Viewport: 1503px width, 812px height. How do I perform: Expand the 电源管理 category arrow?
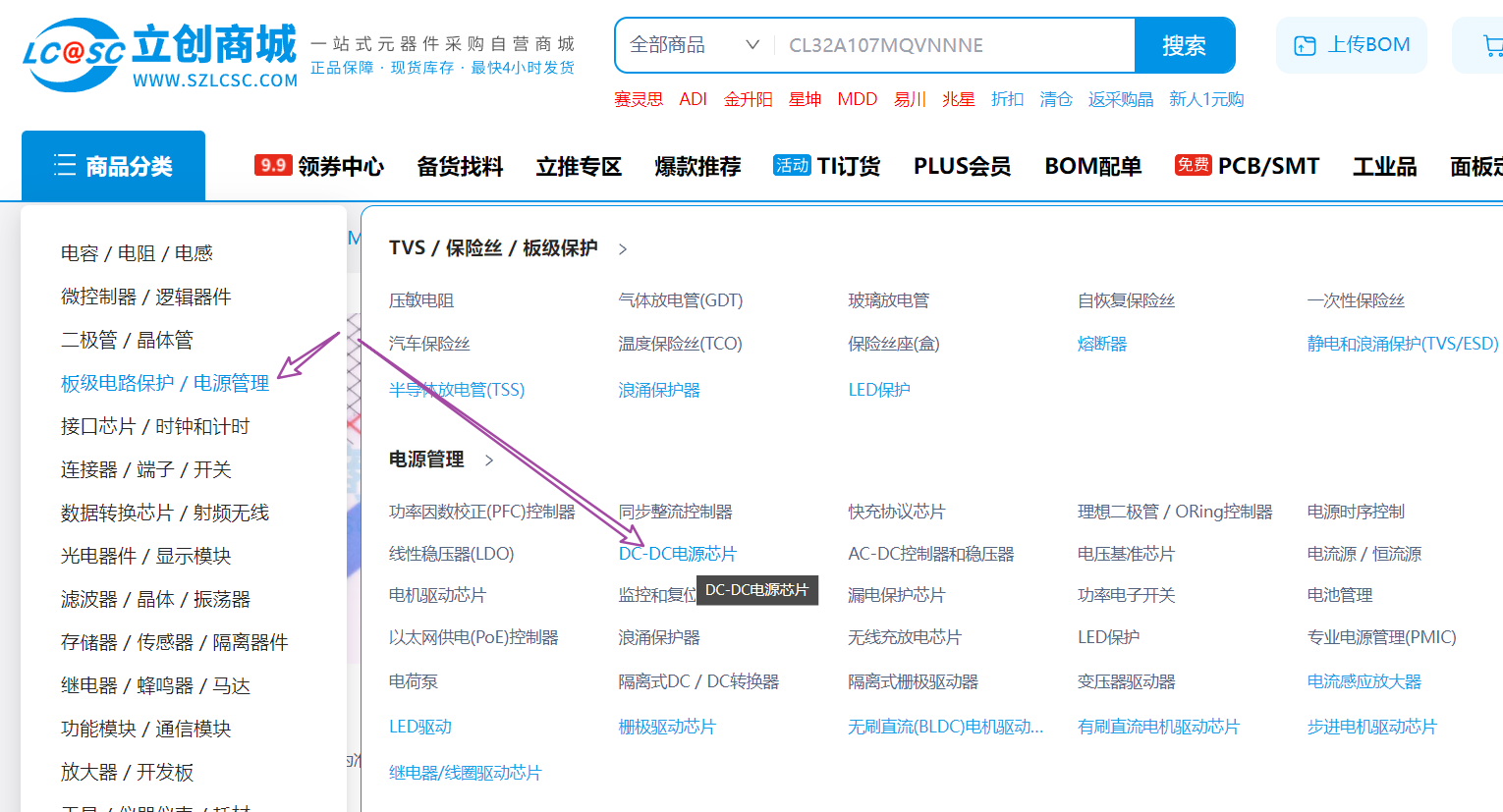489,460
